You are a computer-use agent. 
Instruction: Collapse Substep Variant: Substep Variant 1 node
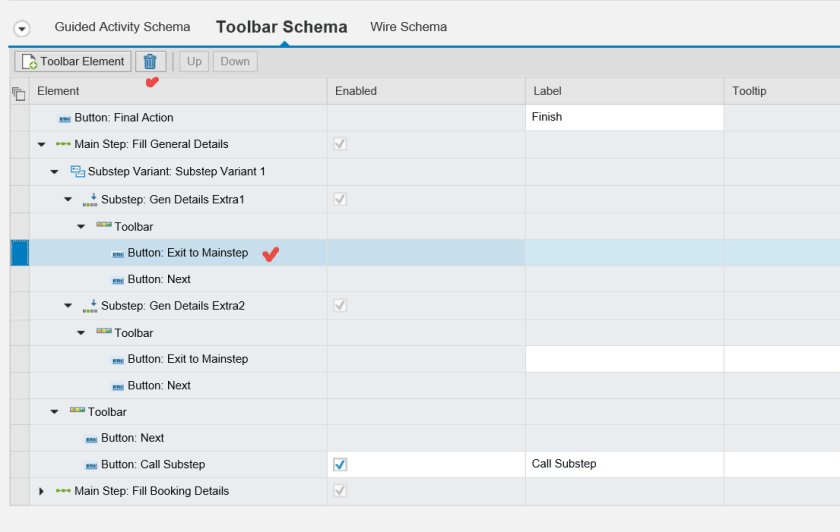tap(54, 172)
